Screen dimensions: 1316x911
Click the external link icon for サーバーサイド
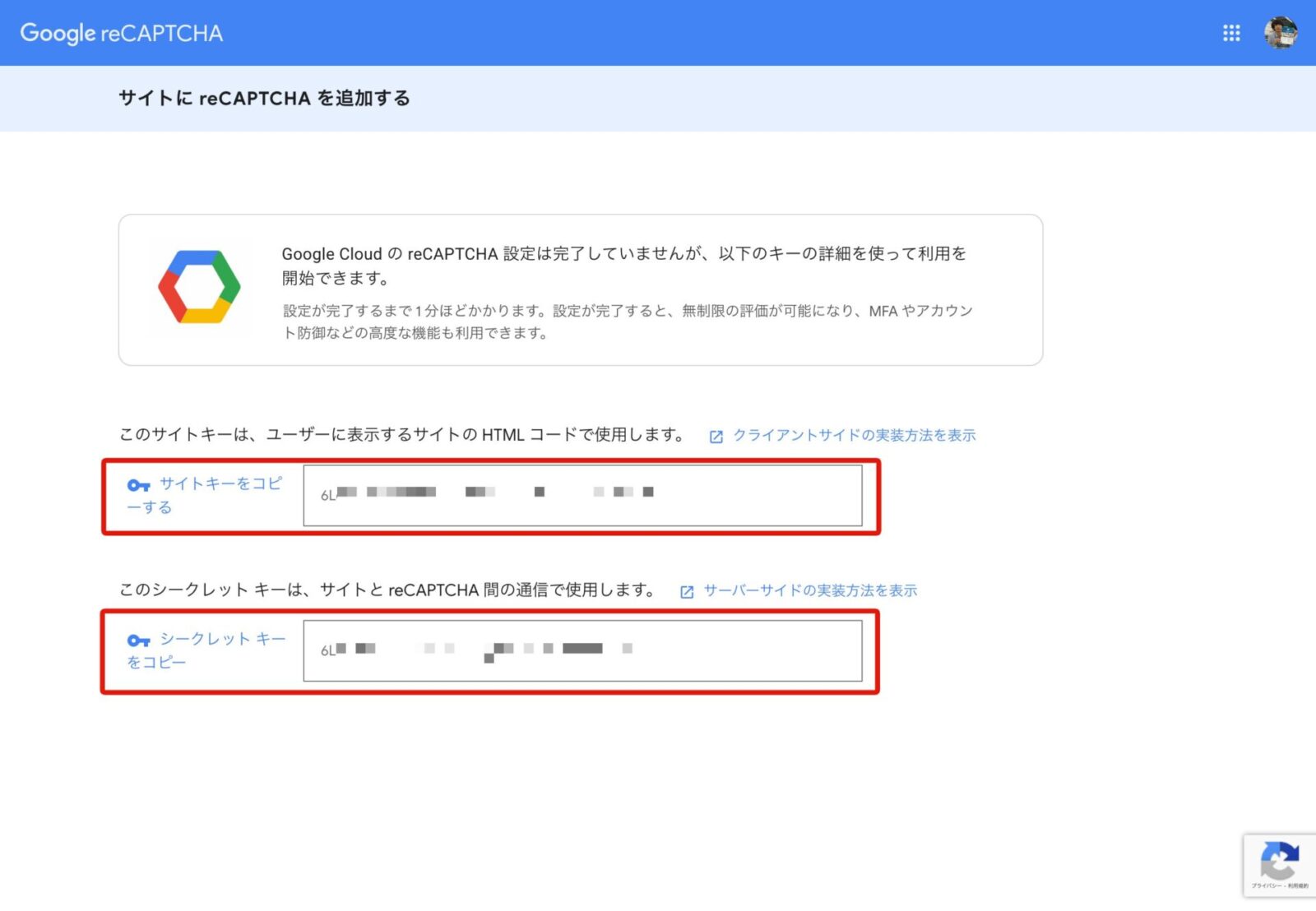pos(687,592)
